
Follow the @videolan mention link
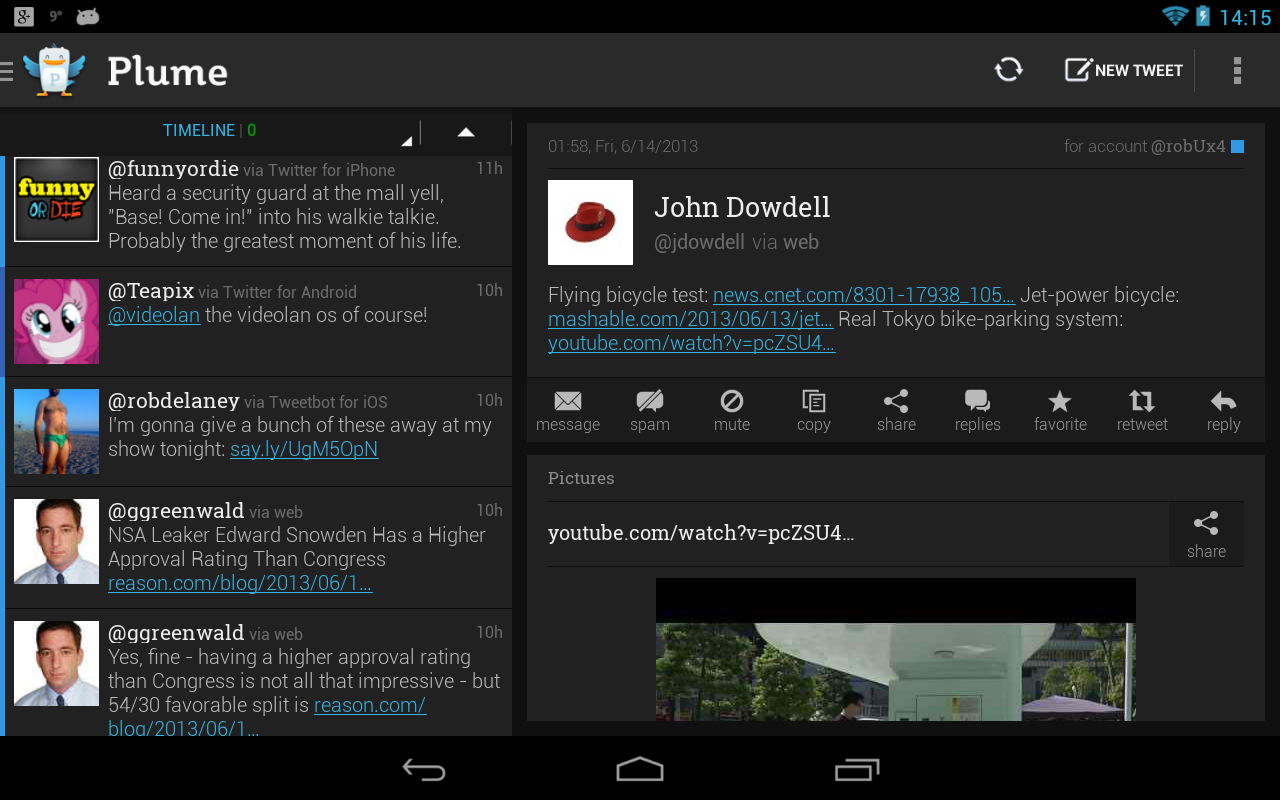[154, 315]
